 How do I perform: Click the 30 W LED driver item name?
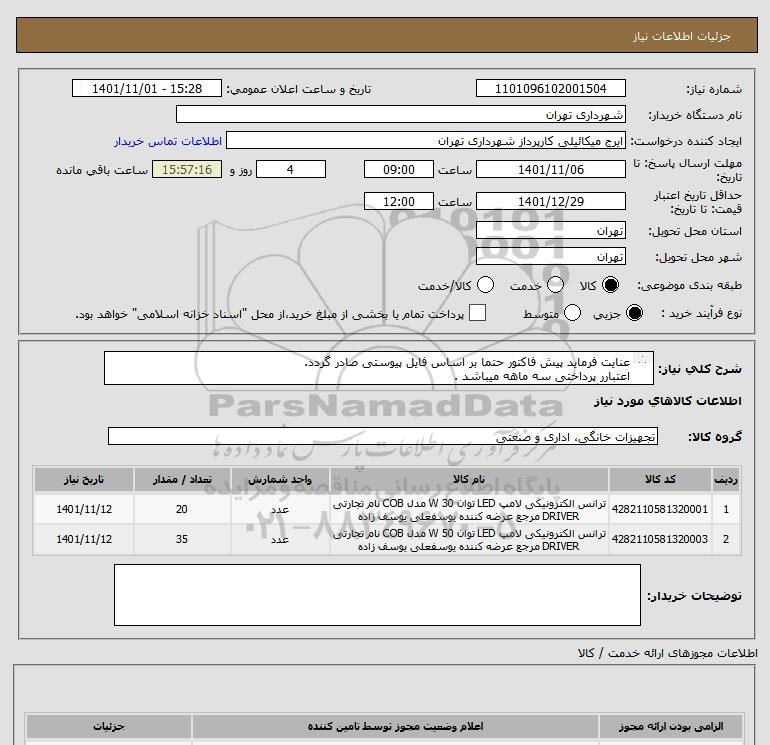(469, 510)
